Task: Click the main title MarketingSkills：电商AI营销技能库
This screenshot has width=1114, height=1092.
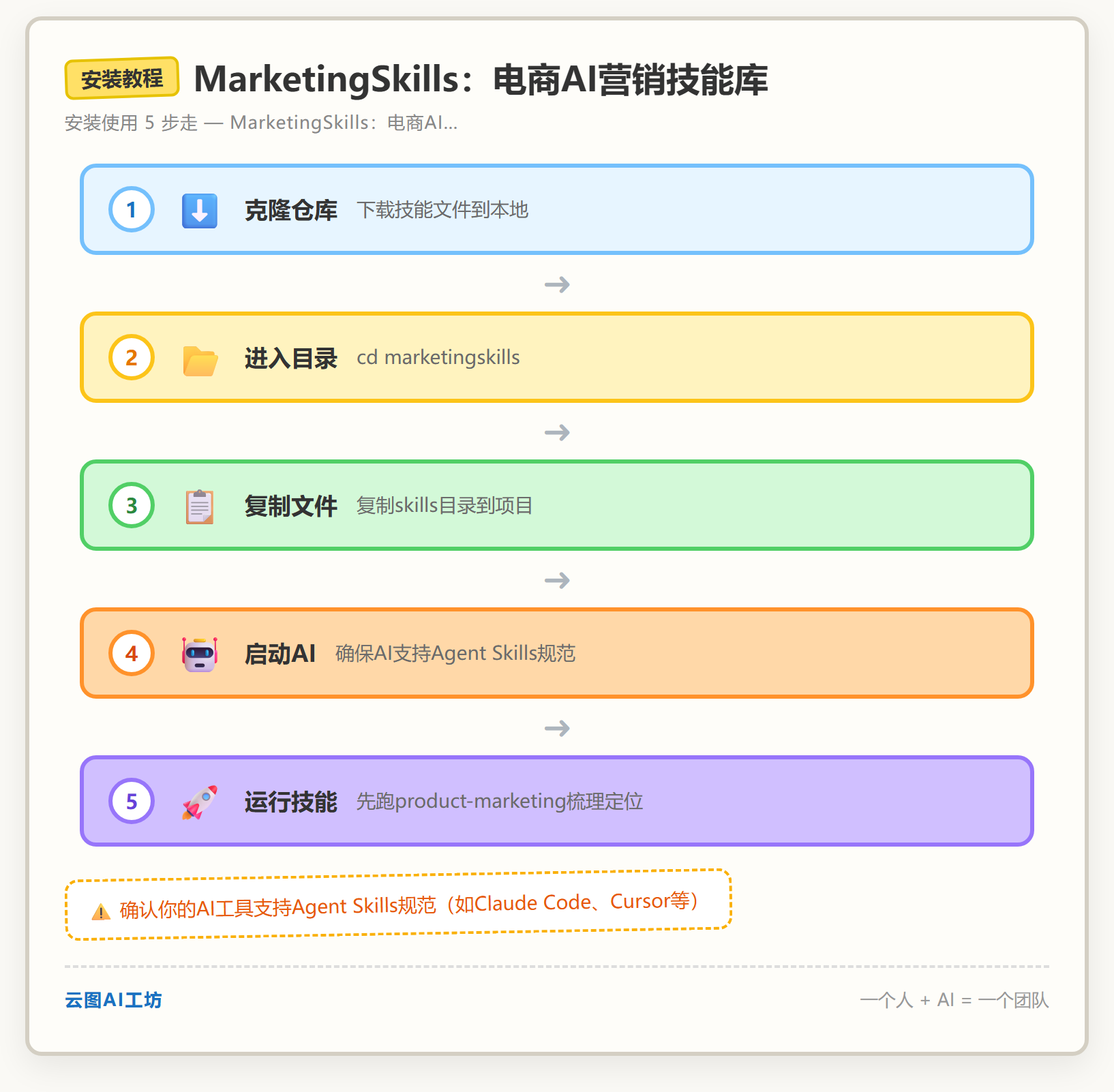Action: (481, 79)
